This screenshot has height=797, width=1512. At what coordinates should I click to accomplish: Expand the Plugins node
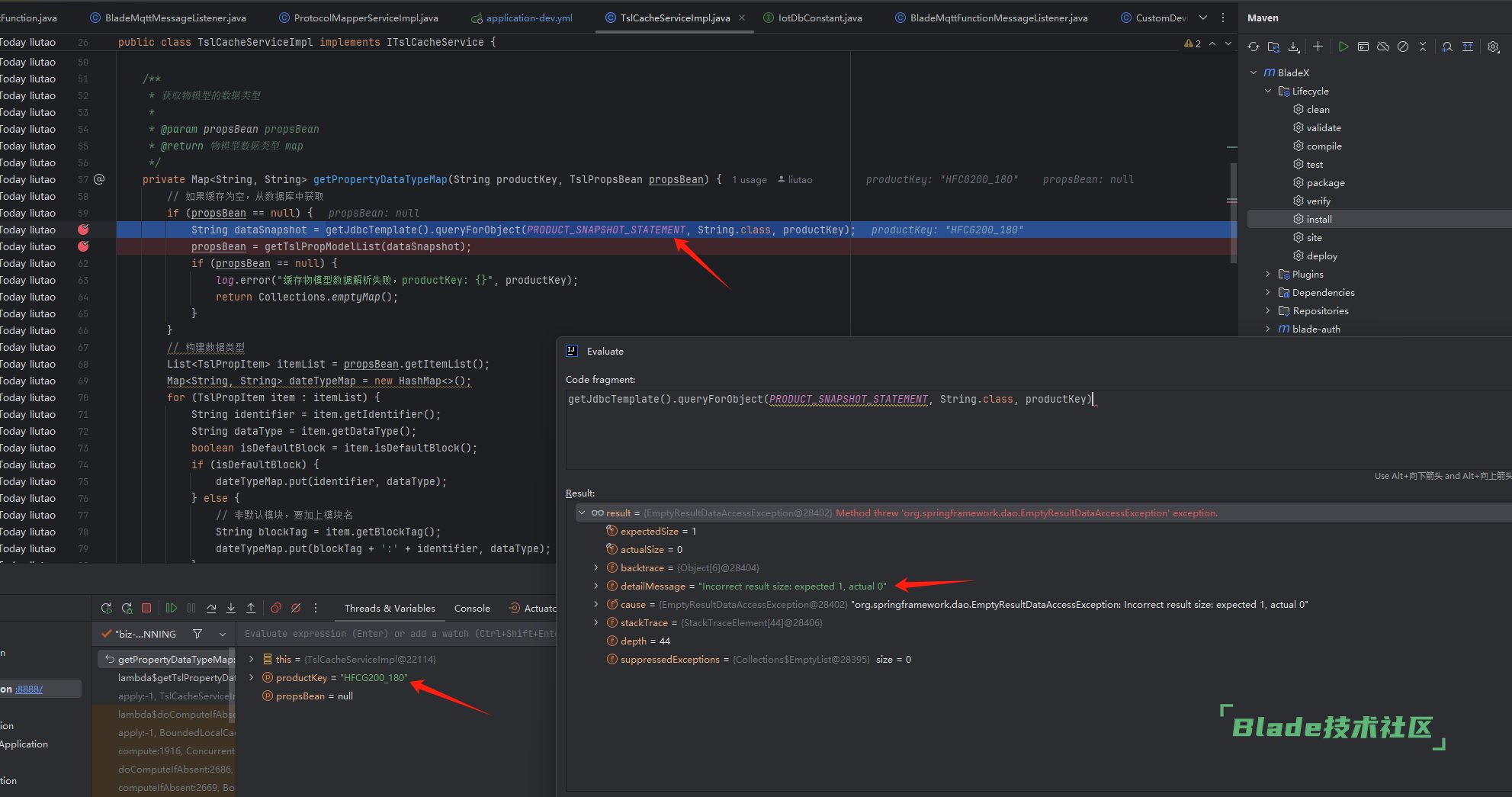coord(1268,274)
